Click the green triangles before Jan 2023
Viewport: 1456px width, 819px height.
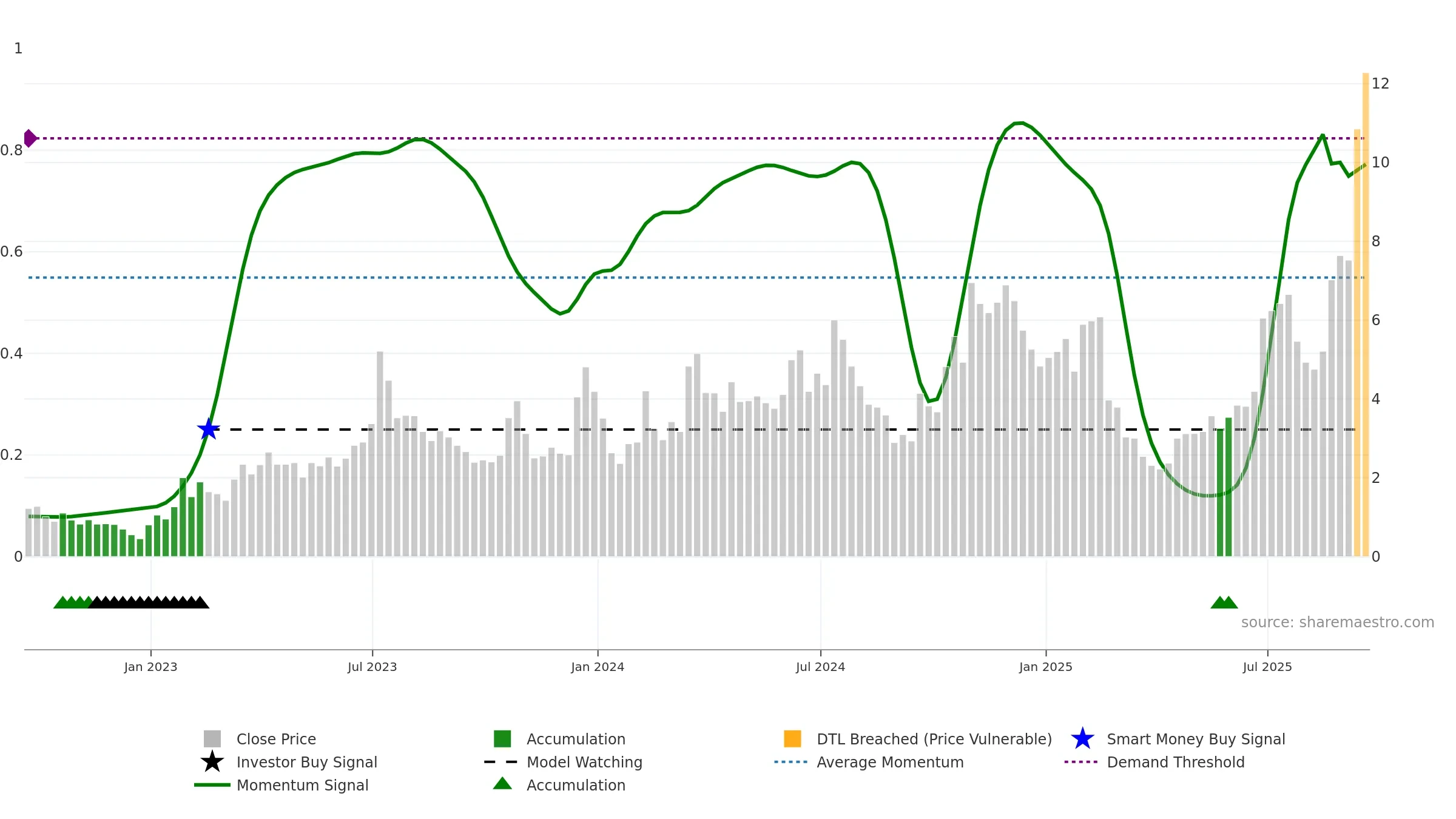(x=73, y=602)
